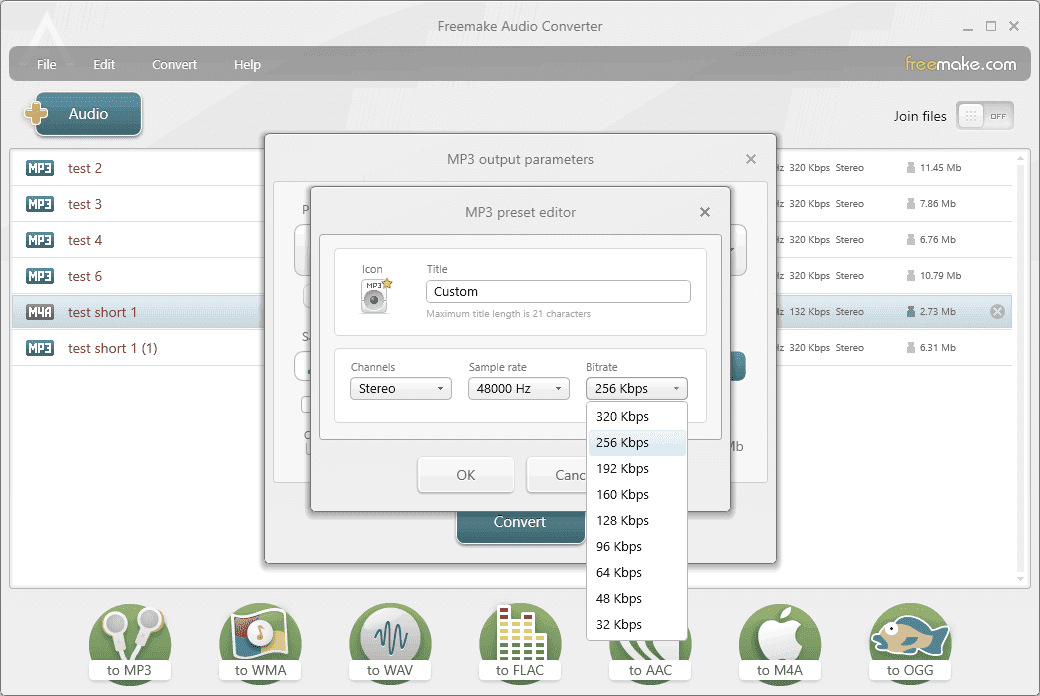Close the MP3 output parameters dialog
This screenshot has width=1040, height=696.
(x=751, y=159)
